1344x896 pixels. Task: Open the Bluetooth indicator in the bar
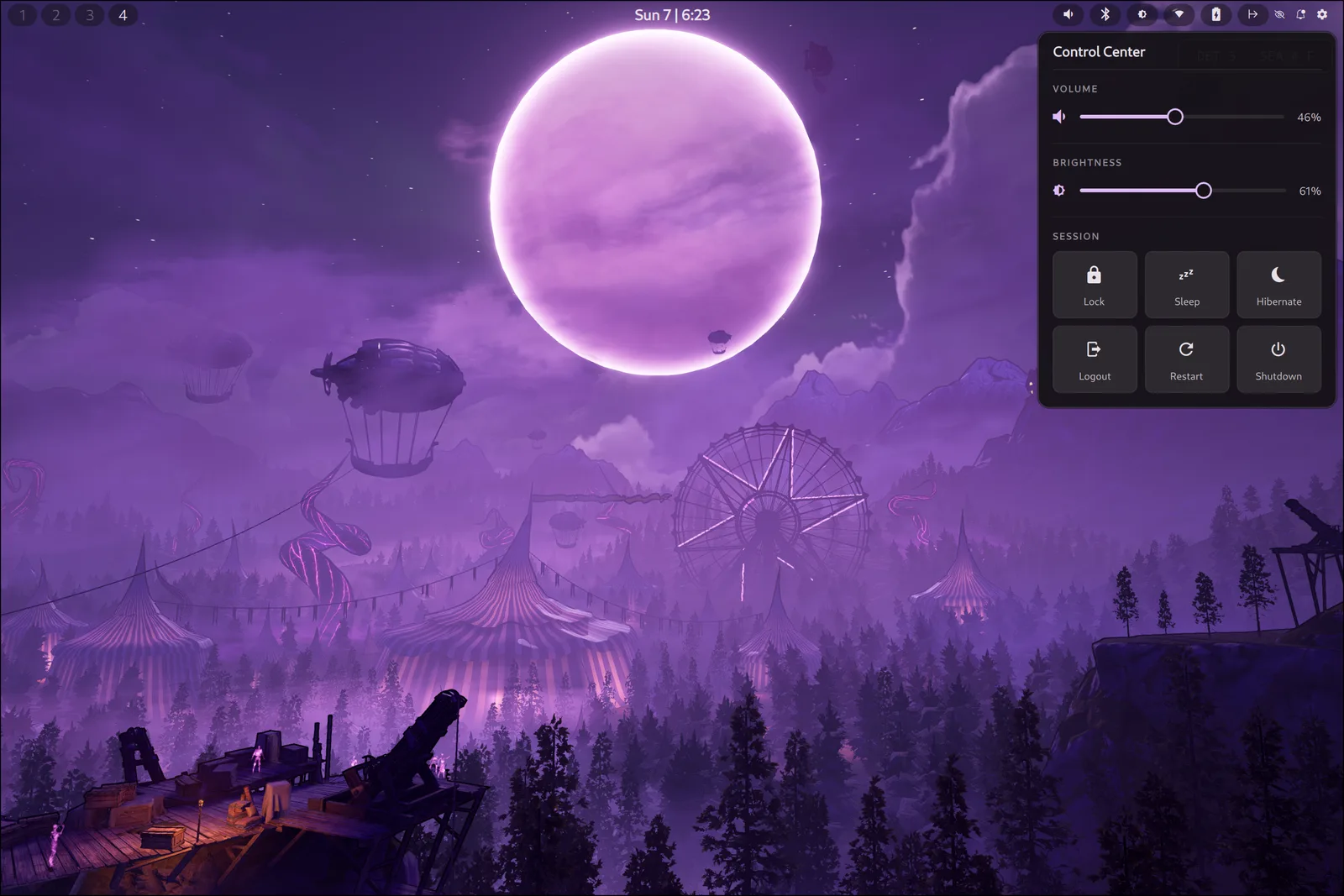pos(1105,14)
